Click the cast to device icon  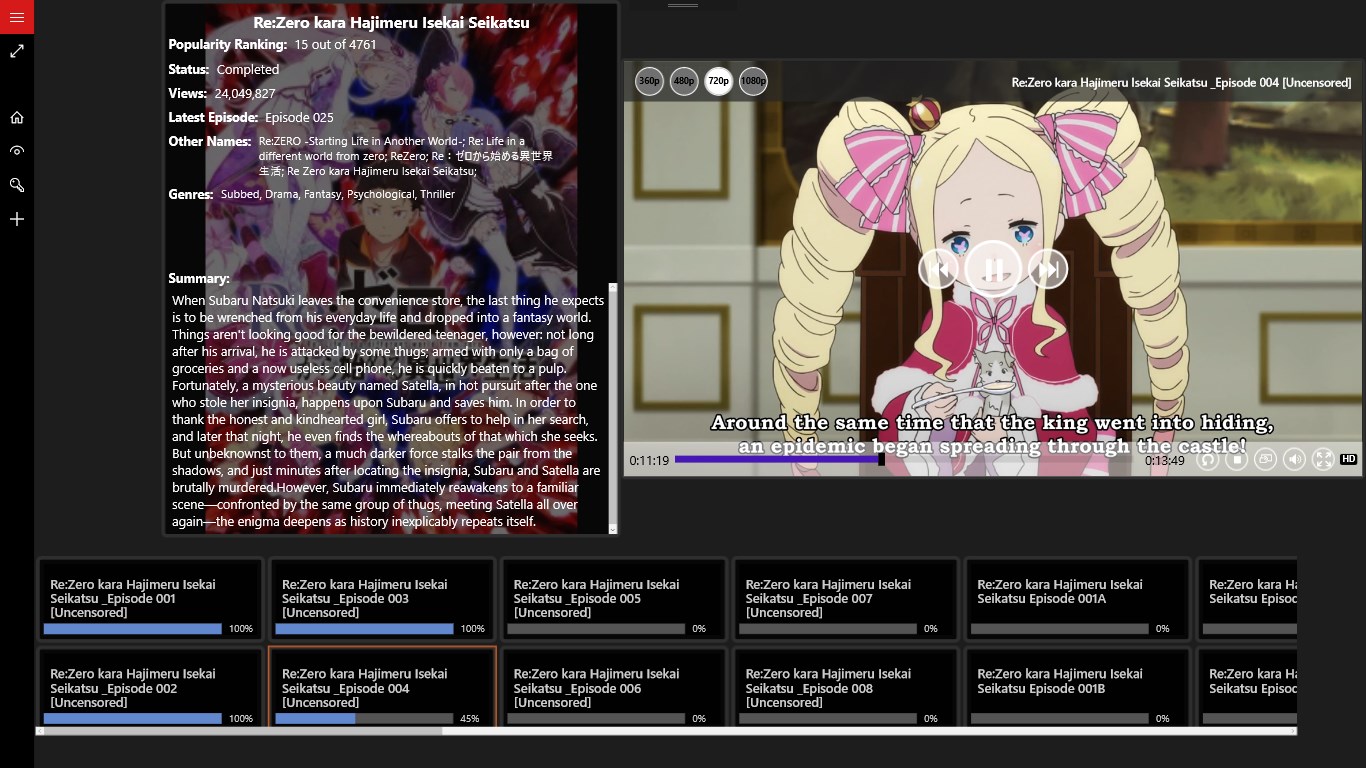click(x=1266, y=459)
